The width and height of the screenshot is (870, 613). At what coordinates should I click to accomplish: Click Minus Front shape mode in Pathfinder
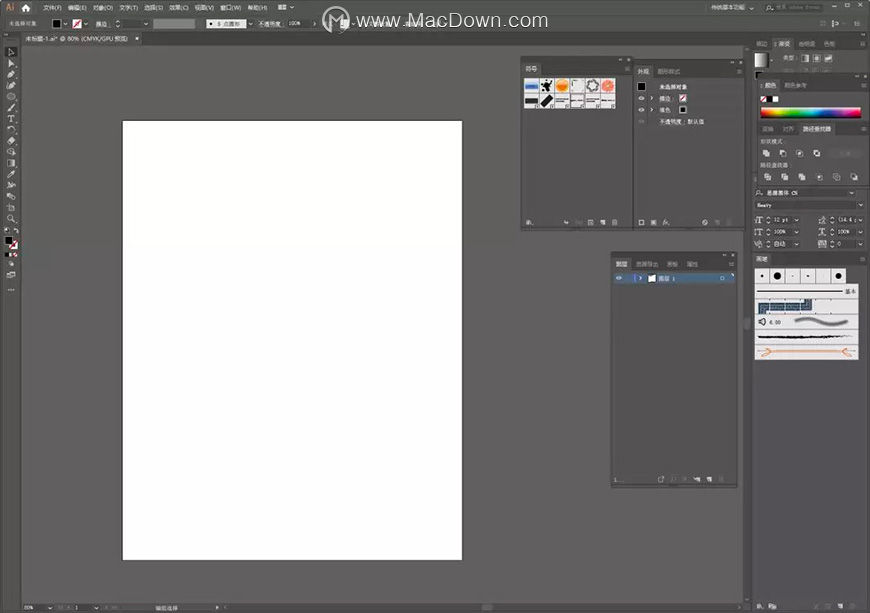point(783,153)
